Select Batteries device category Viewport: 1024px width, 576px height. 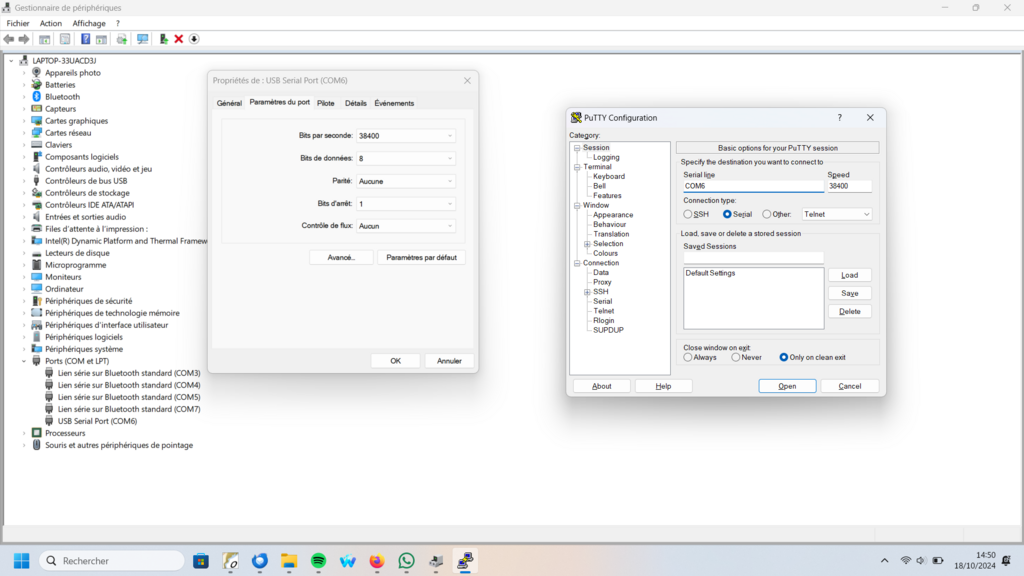(60, 85)
